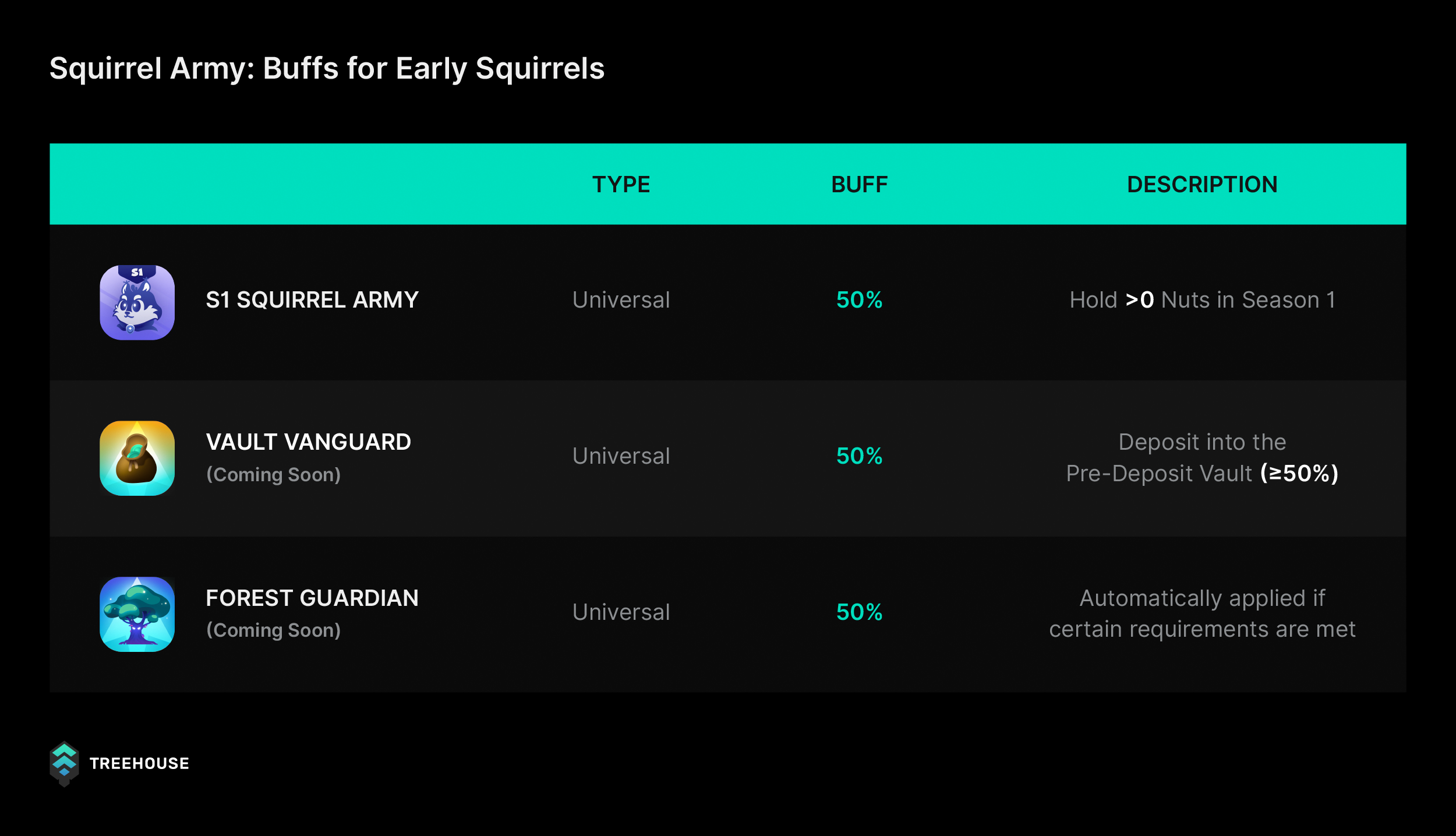Select the TYPE column header
Viewport: 1456px width, 836px height.
pos(621,184)
